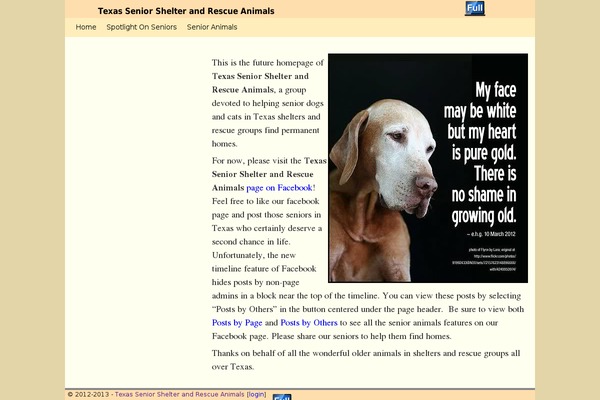Image resolution: width=600 pixels, height=400 pixels.
Task: Open the 'Posts by Page' link
Action: click(x=237, y=323)
